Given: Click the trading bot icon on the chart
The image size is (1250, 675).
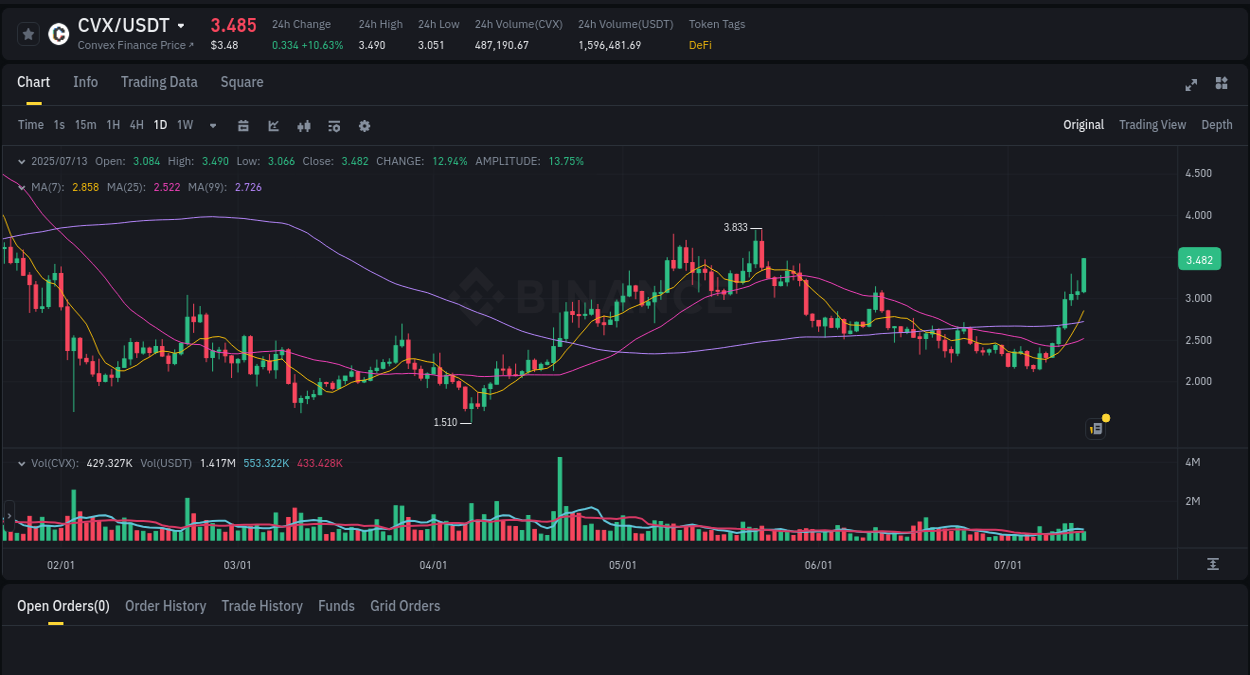Looking at the screenshot, I should tap(1095, 428).
